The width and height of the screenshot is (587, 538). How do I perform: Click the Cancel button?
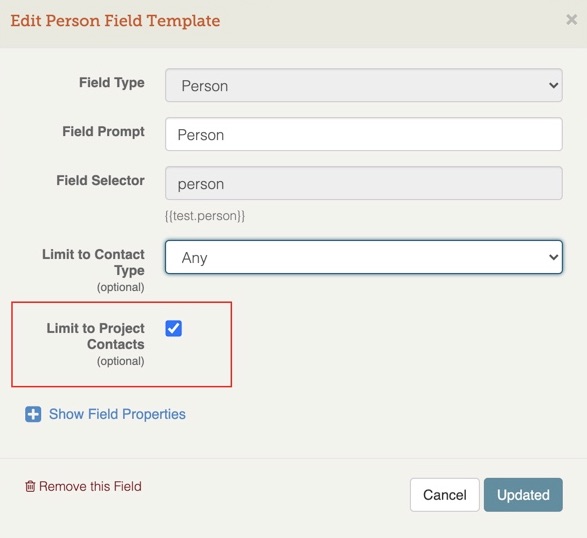coord(445,495)
